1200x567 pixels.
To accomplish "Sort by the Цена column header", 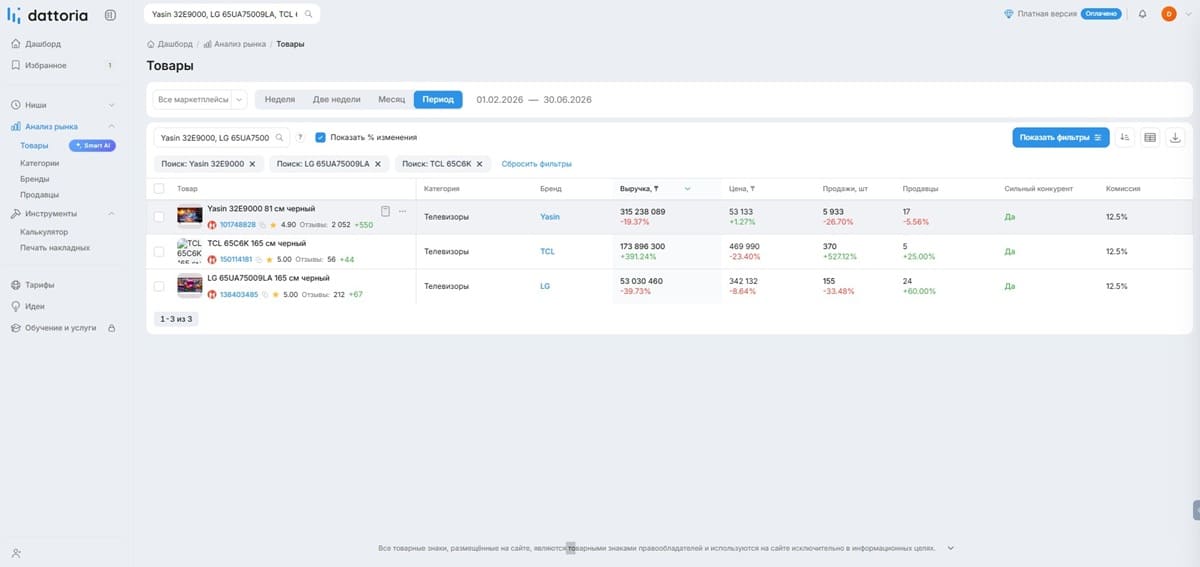I will pos(741,188).
